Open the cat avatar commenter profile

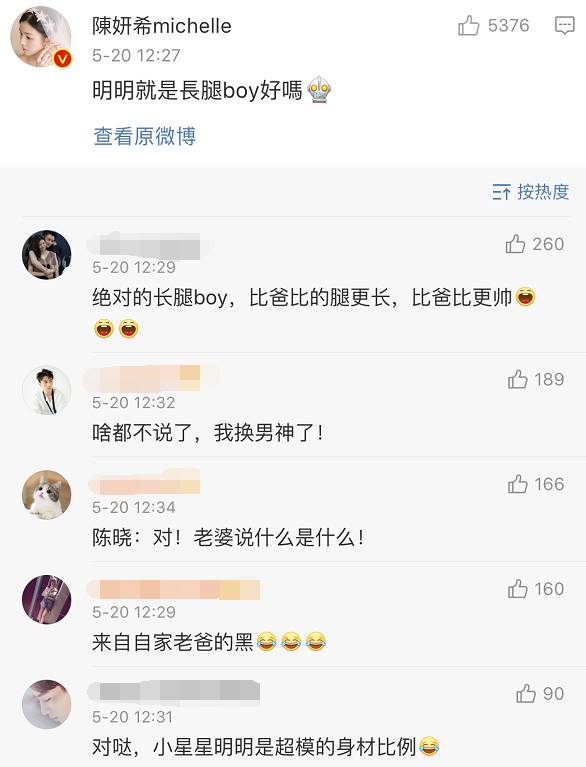tap(46, 495)
